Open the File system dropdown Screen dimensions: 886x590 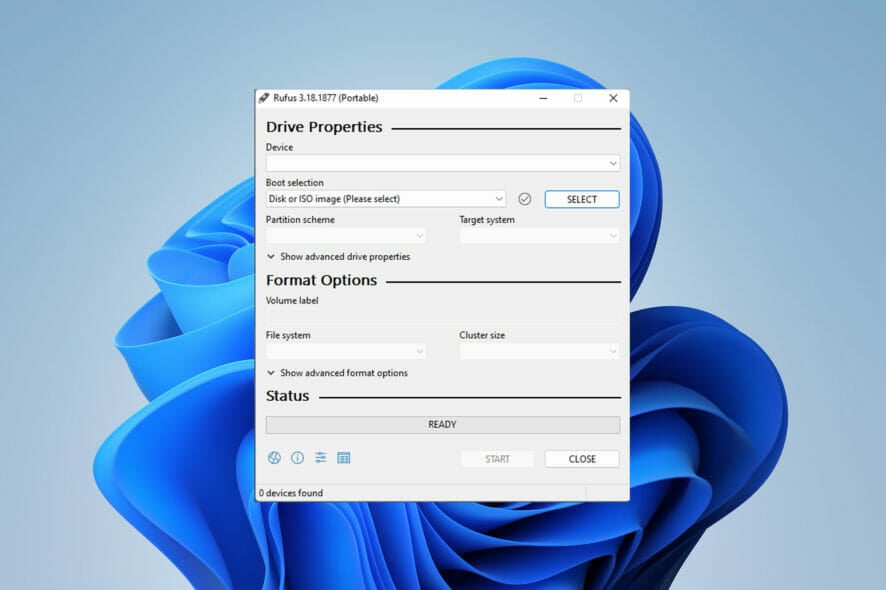[345, 352]
